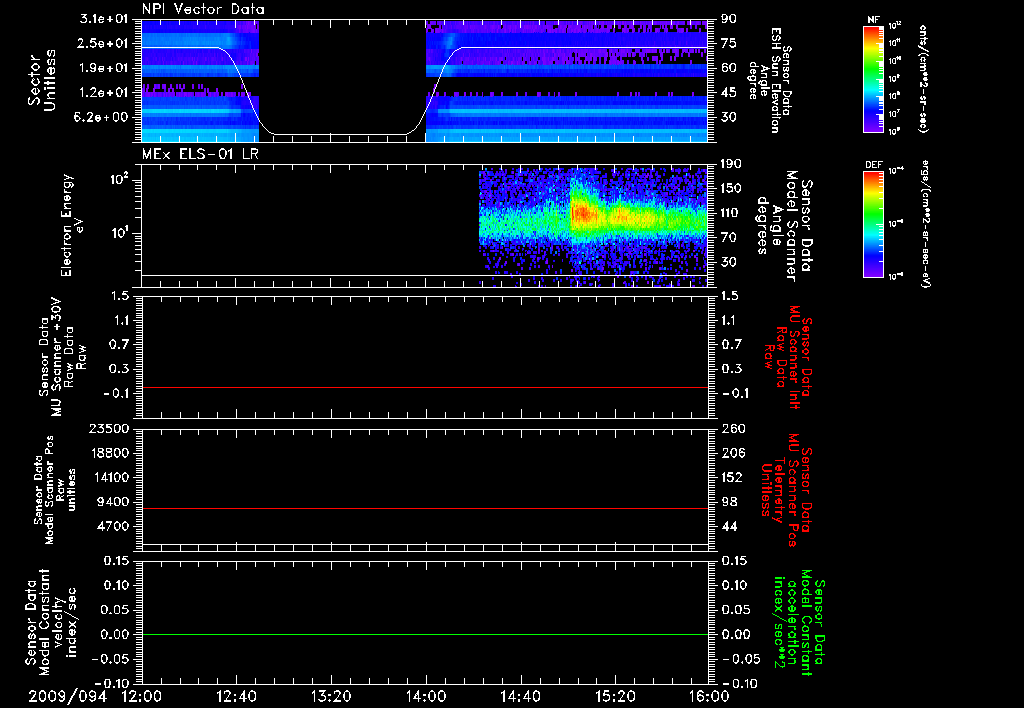Click the 15:20 time axis label

click(x=615, y=696)
